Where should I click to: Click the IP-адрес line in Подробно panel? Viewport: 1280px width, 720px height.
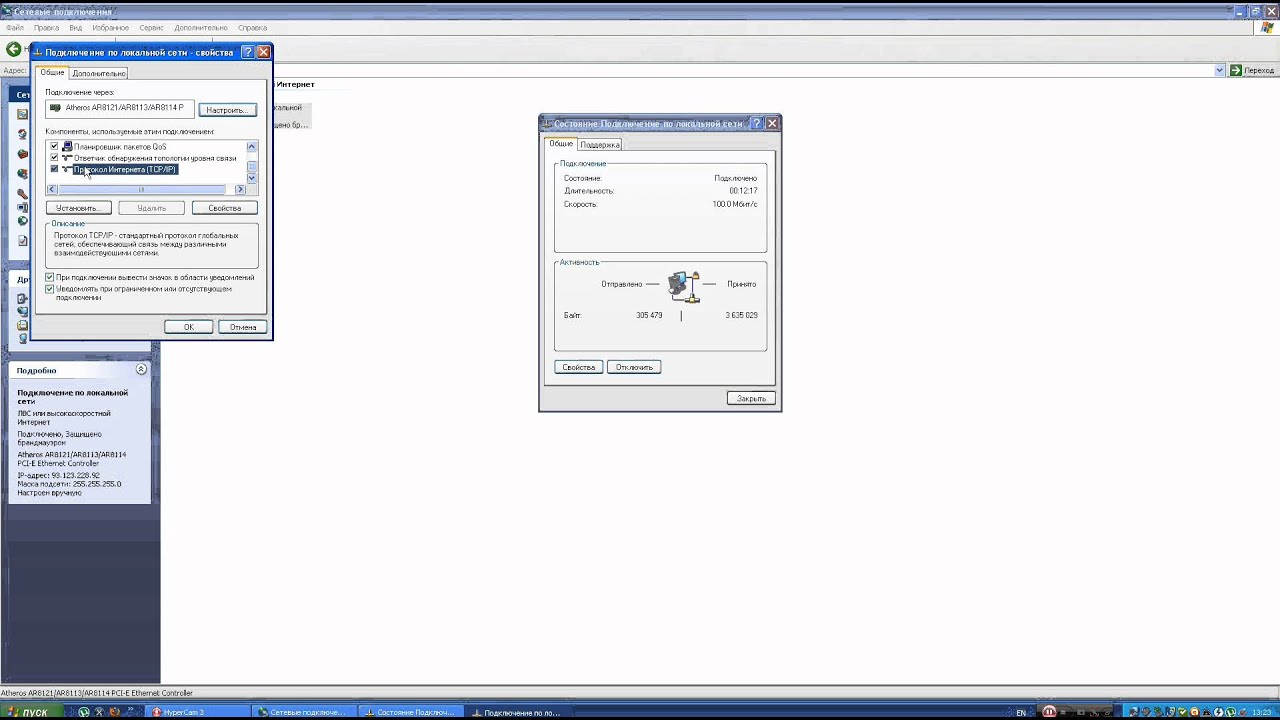[x=58, y=476]
